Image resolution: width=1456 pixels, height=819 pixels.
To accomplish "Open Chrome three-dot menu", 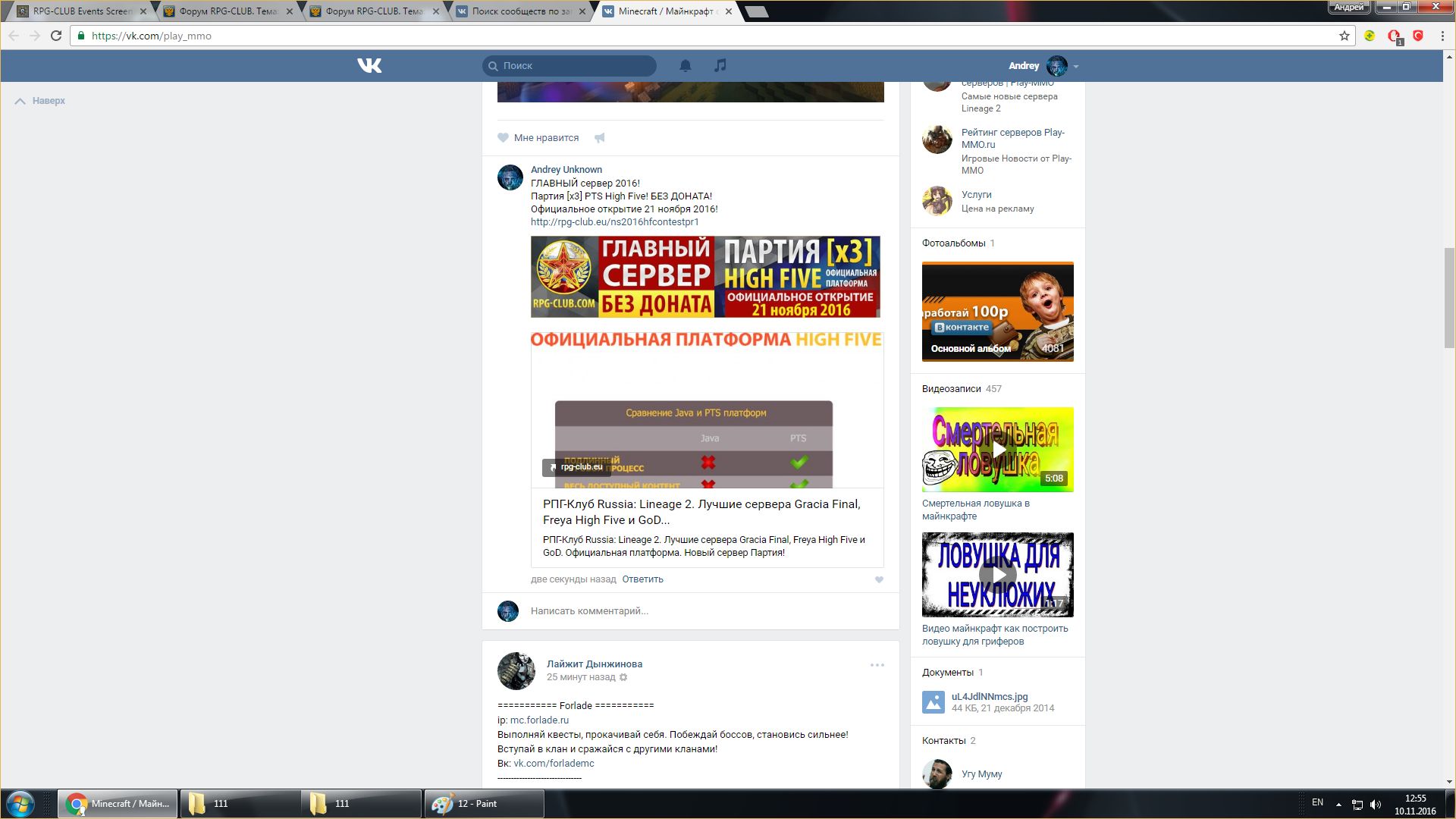I will [1442, 36].
